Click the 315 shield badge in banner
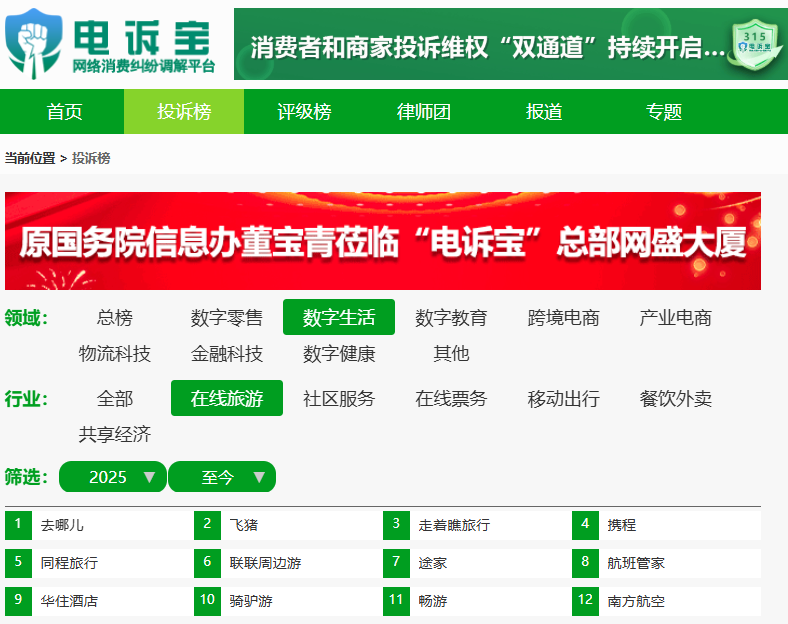The width and height of the screenshot is (788, 624). [755, 45]
